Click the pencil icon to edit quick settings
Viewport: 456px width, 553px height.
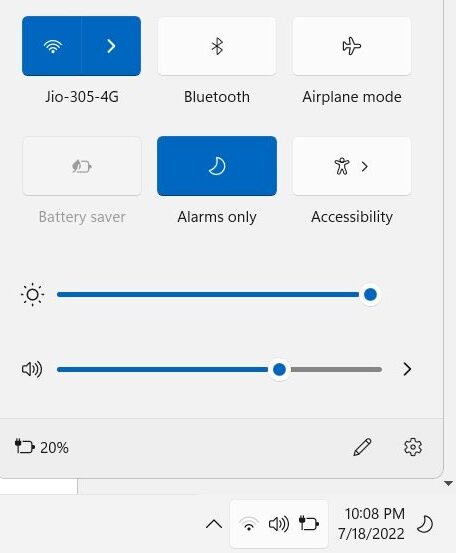point(362,447)
